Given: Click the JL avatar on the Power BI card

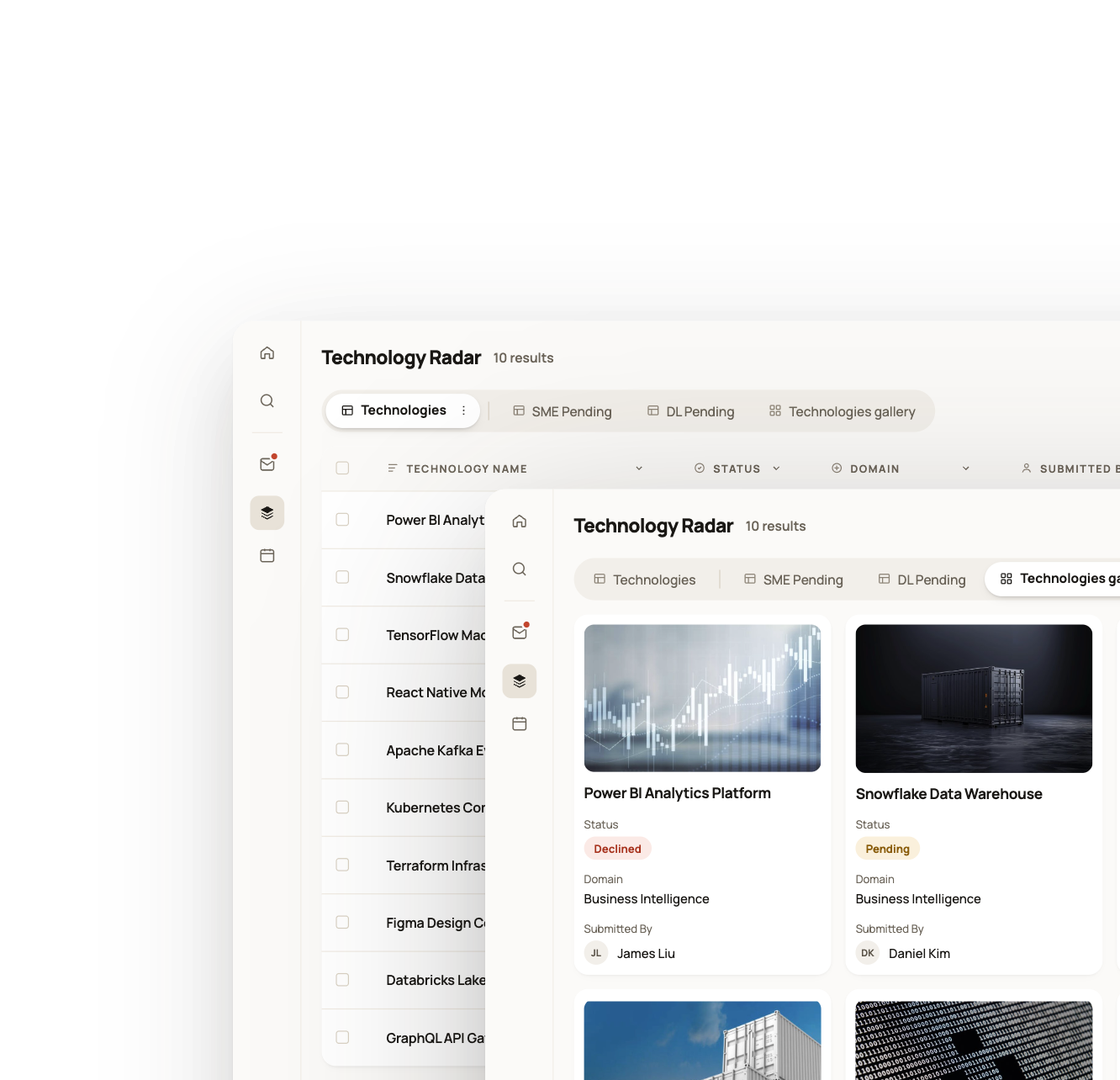Looking at the screenshot, I should pyautogui.click(x=596, y=953).
